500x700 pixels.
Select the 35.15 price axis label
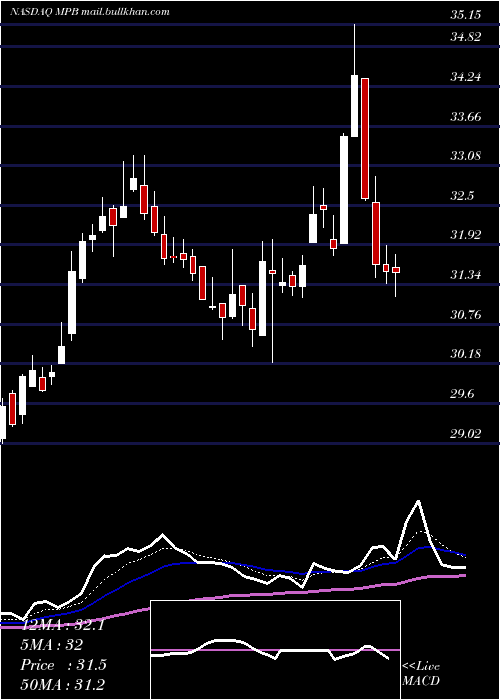pyautogui.click(x=466, y=15)
